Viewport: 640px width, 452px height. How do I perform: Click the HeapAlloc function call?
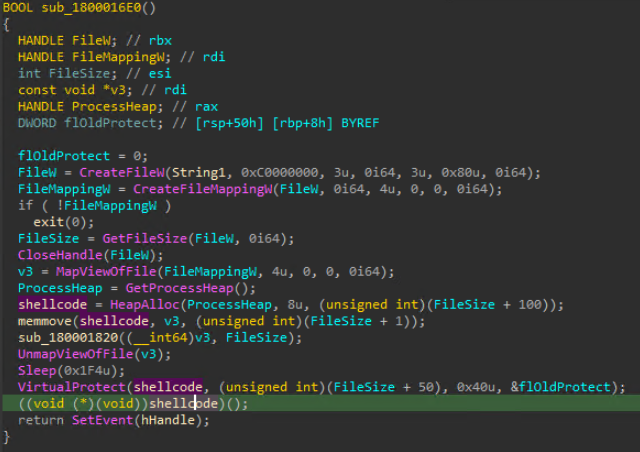point(144,305)
